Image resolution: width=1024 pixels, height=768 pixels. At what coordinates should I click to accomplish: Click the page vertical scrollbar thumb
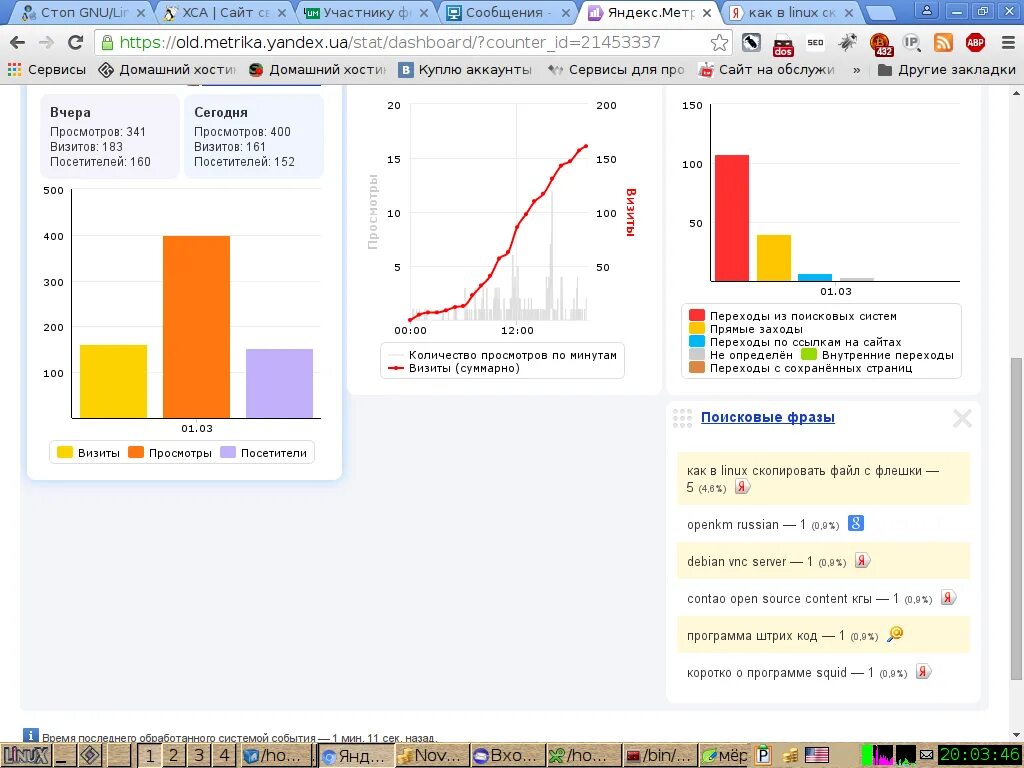pyautogui.click(x=1016, y=519)
